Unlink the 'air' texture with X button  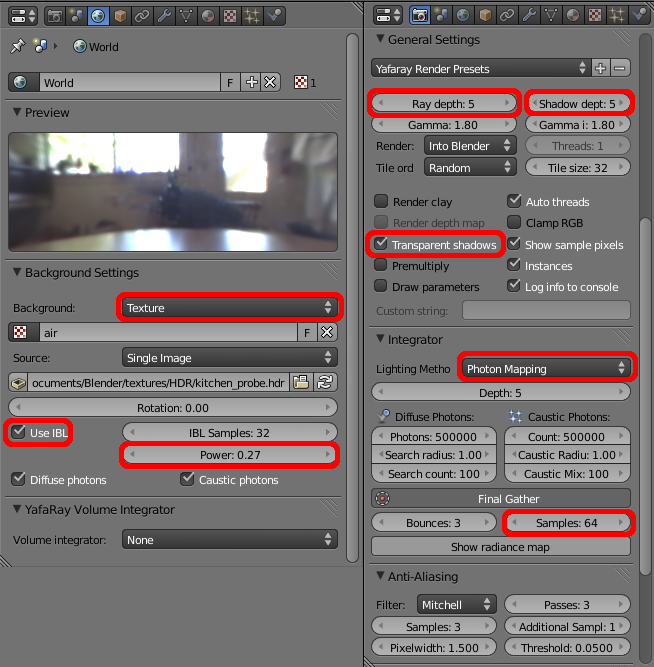tap(326, 332)
